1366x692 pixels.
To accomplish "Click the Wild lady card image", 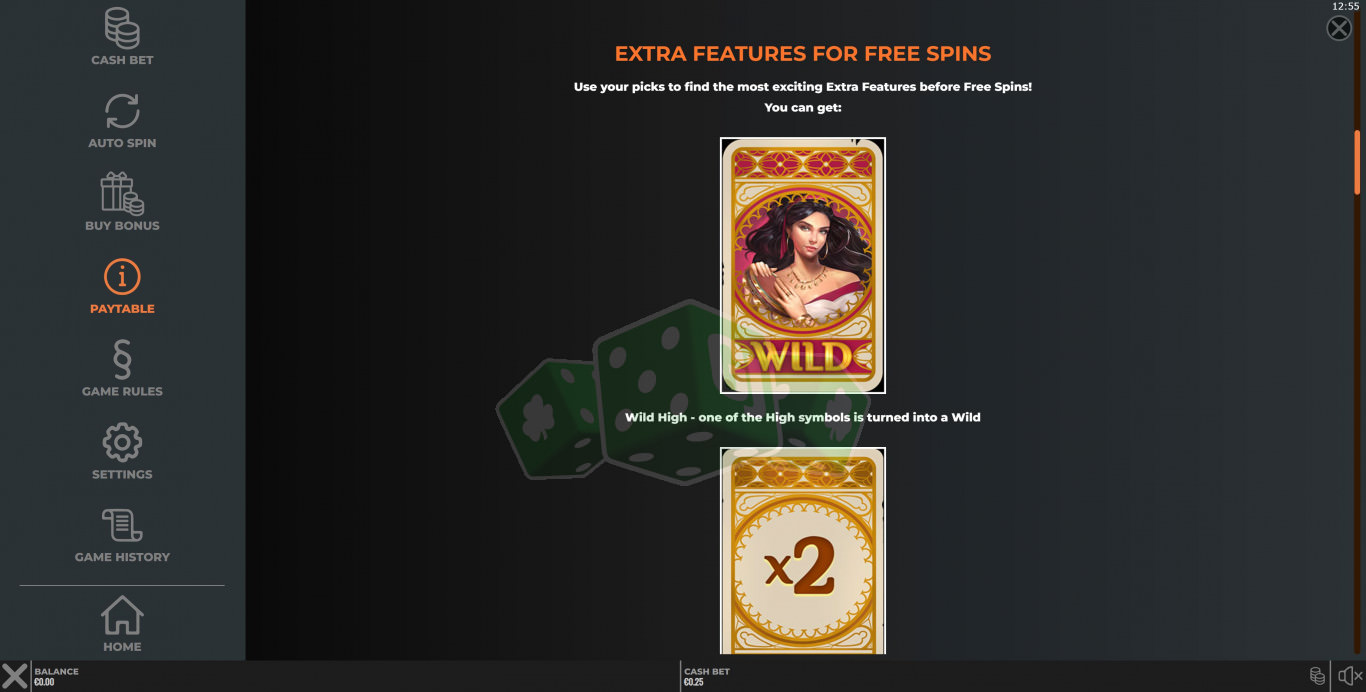I will pos(803,265).
